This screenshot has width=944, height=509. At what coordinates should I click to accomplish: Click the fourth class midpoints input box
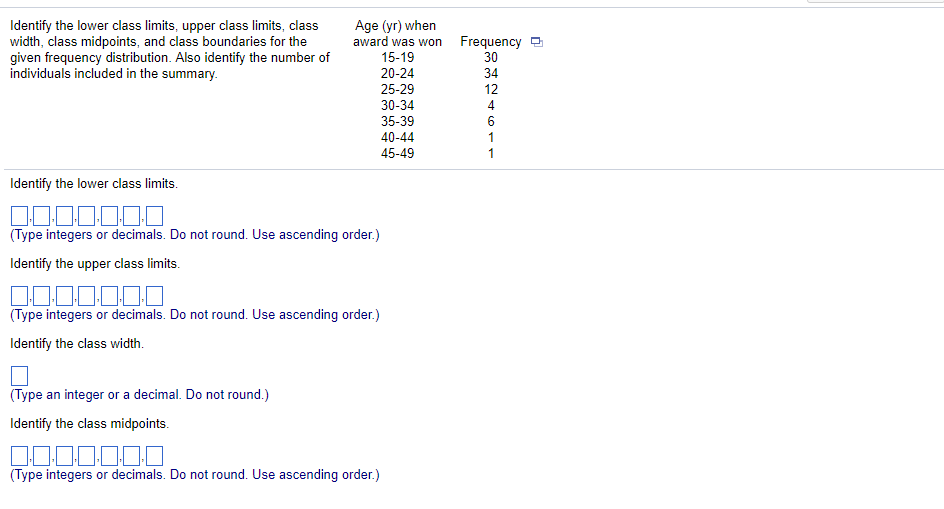(x=87, y=456)
